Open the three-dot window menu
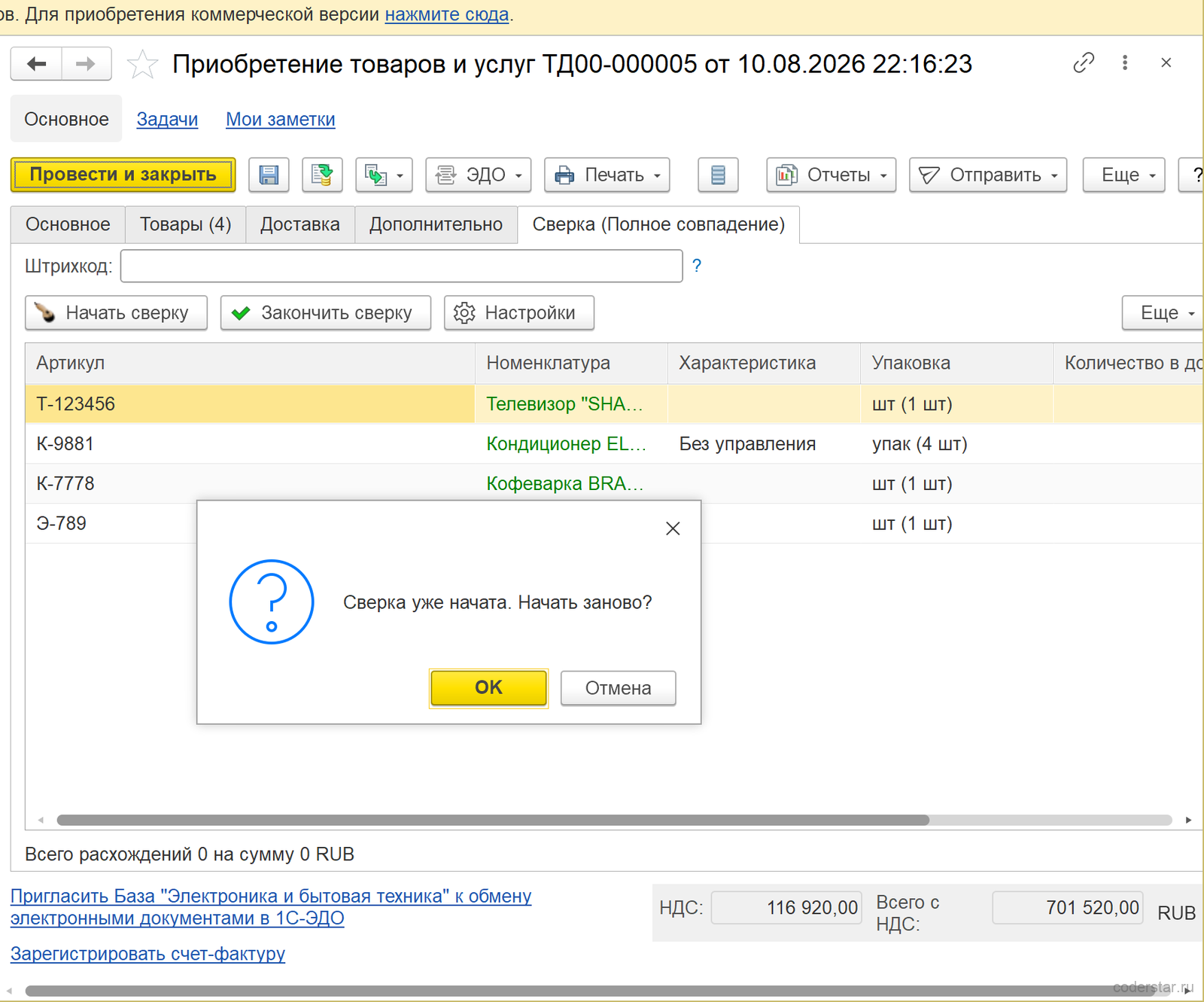This screenshot has height=1002, width=1204. click(x=1125, y=62)
